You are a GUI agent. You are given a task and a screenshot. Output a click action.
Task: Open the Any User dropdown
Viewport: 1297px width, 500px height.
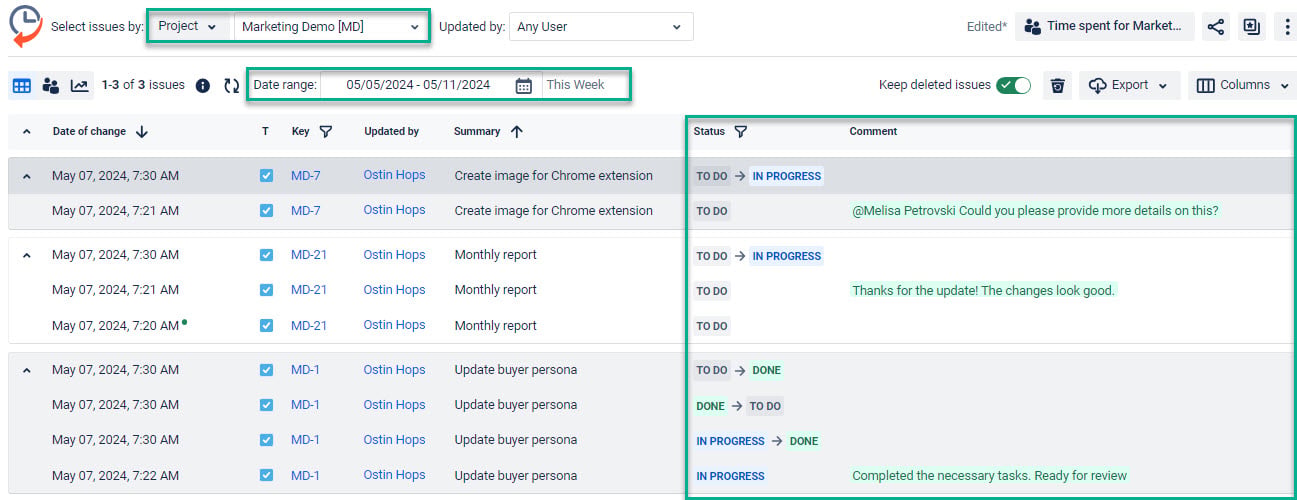[601, 27]
